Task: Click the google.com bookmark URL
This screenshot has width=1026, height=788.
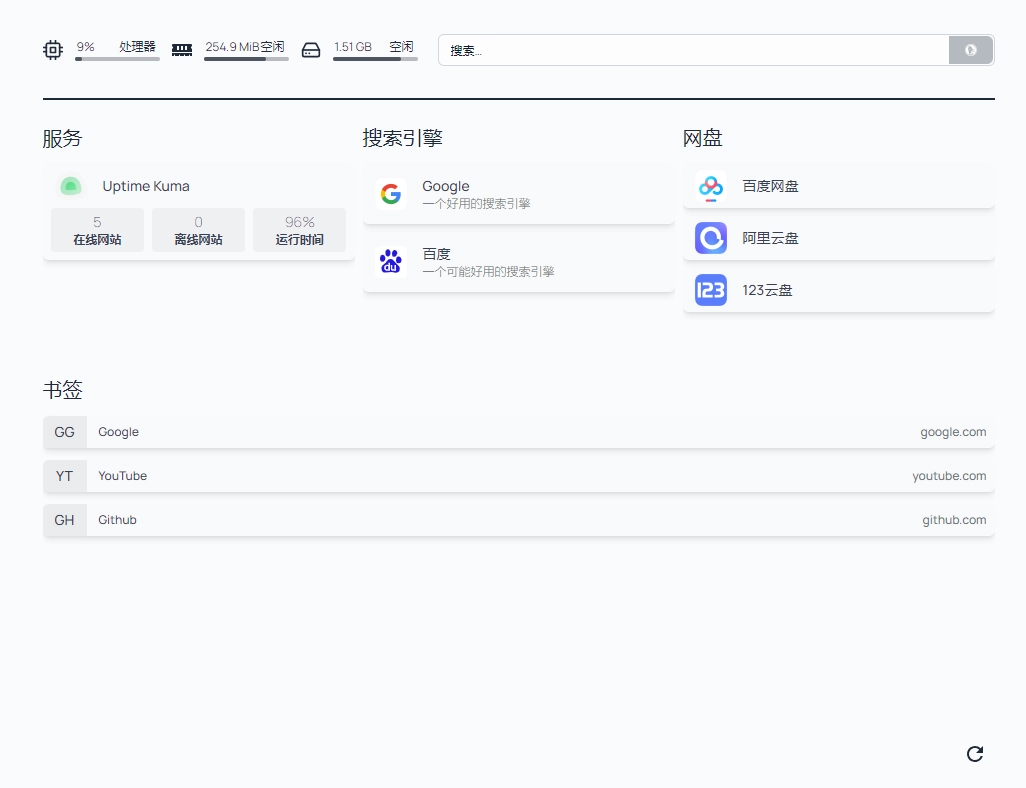Action: [952, 432]
